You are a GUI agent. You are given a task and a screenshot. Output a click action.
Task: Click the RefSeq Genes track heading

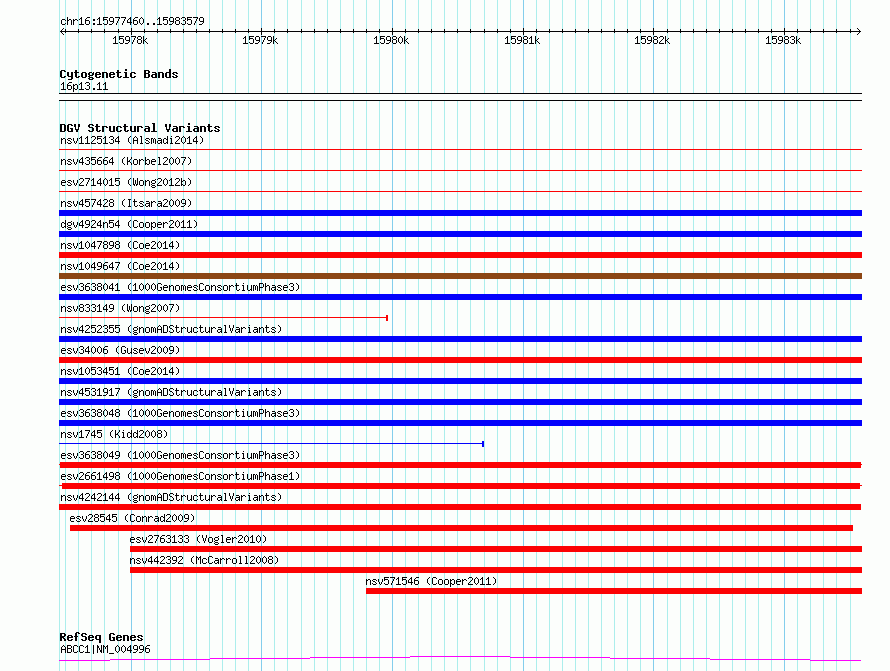pos(101,637)
